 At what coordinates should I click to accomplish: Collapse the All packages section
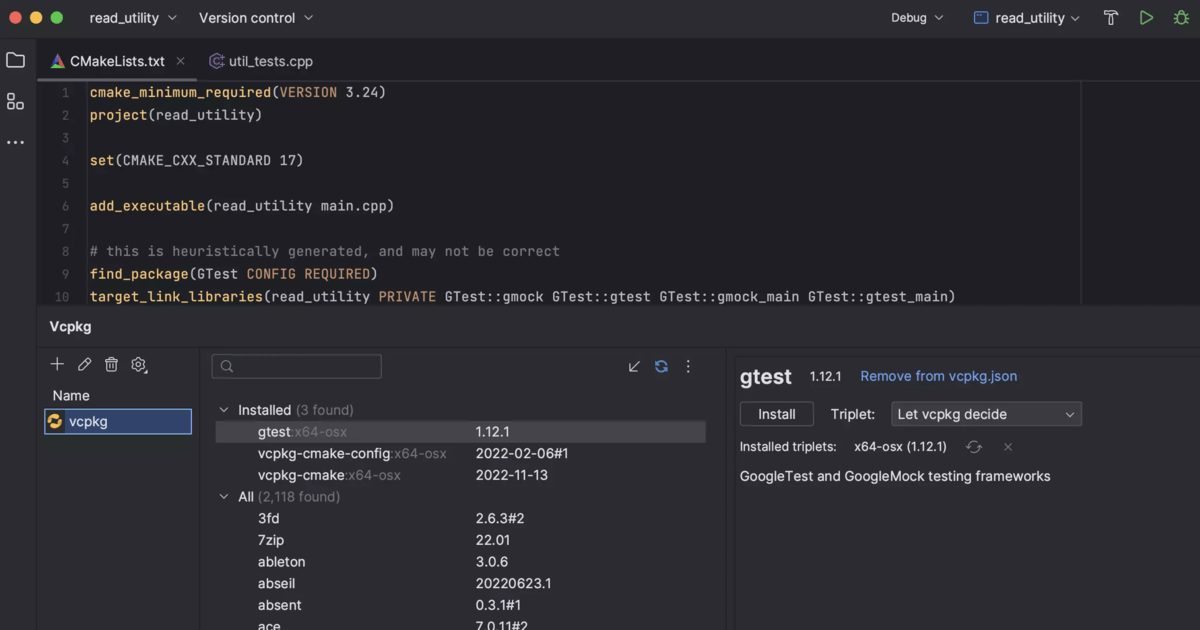pos(222,496)
